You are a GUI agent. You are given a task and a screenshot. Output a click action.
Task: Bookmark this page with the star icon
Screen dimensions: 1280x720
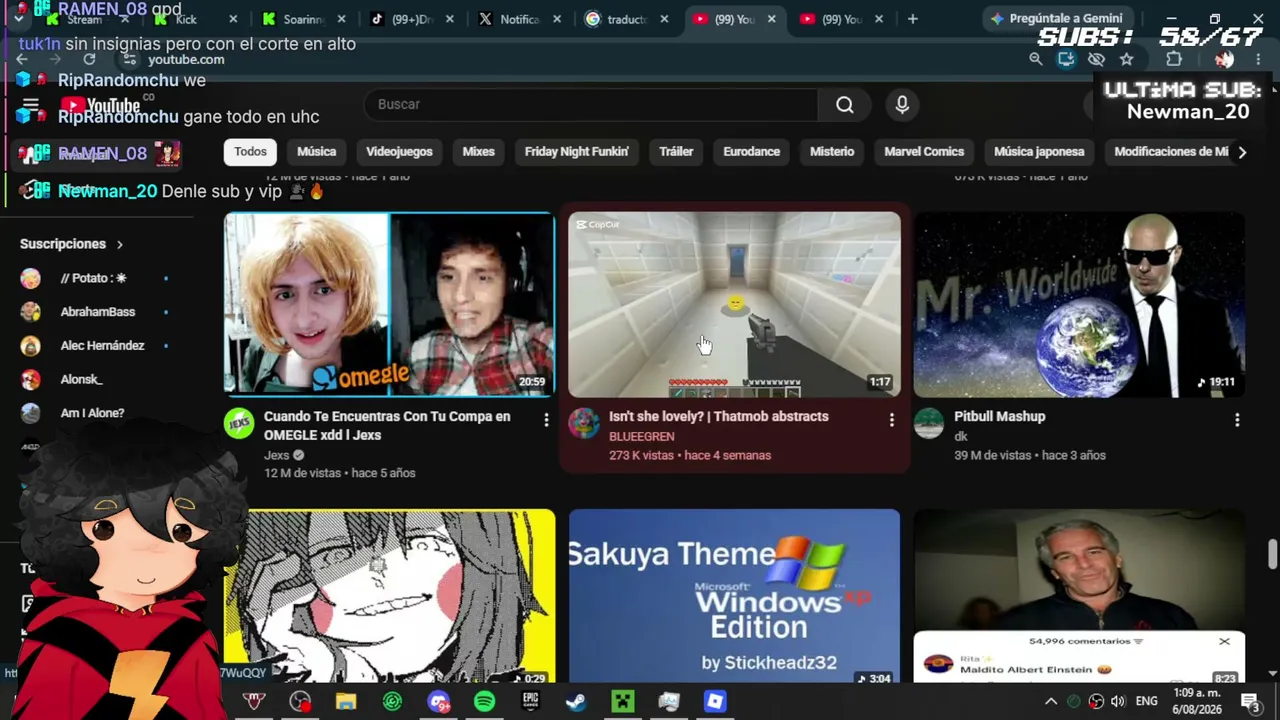[x=1126, y=59]
